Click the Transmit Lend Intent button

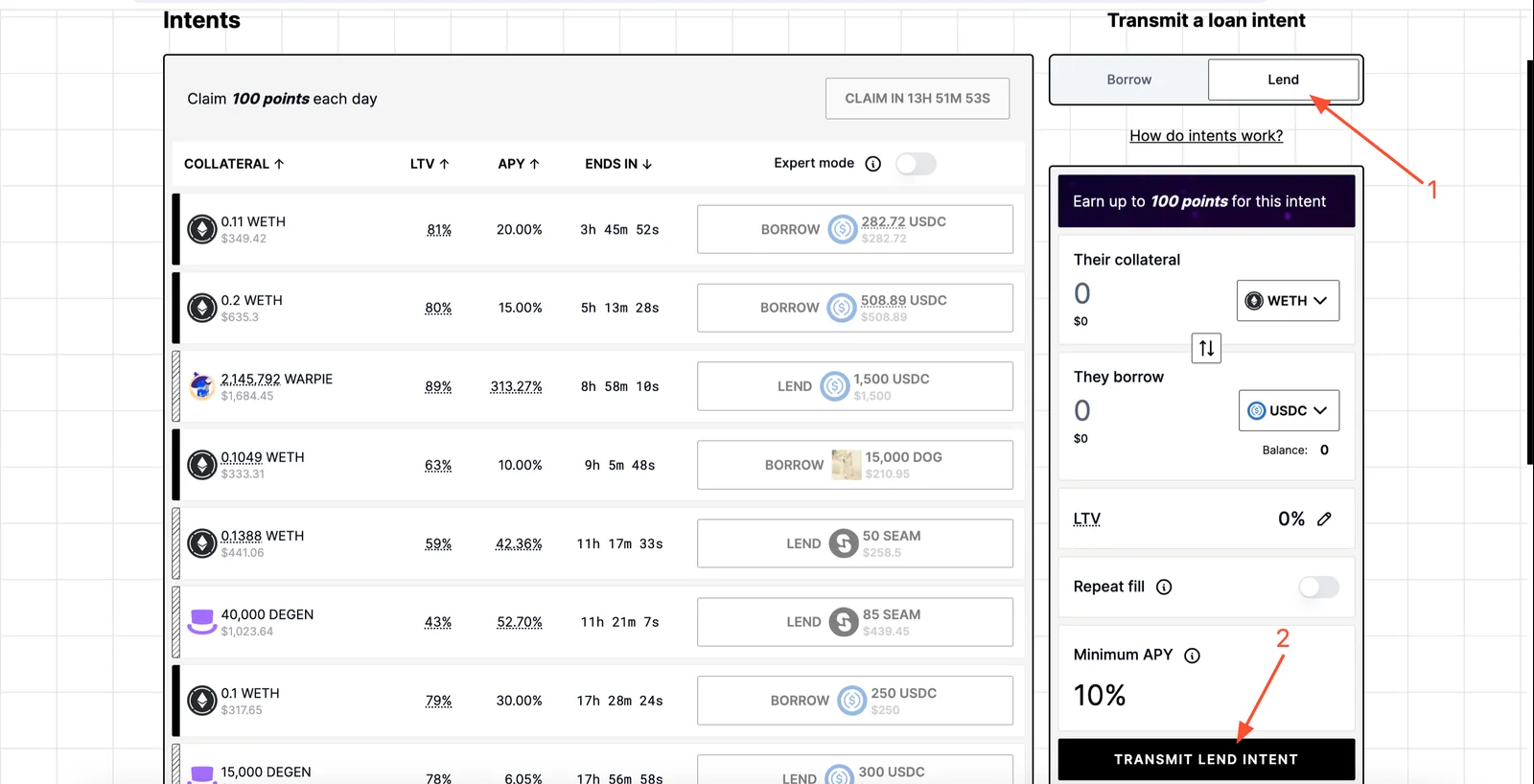(x=1206, y=759)
